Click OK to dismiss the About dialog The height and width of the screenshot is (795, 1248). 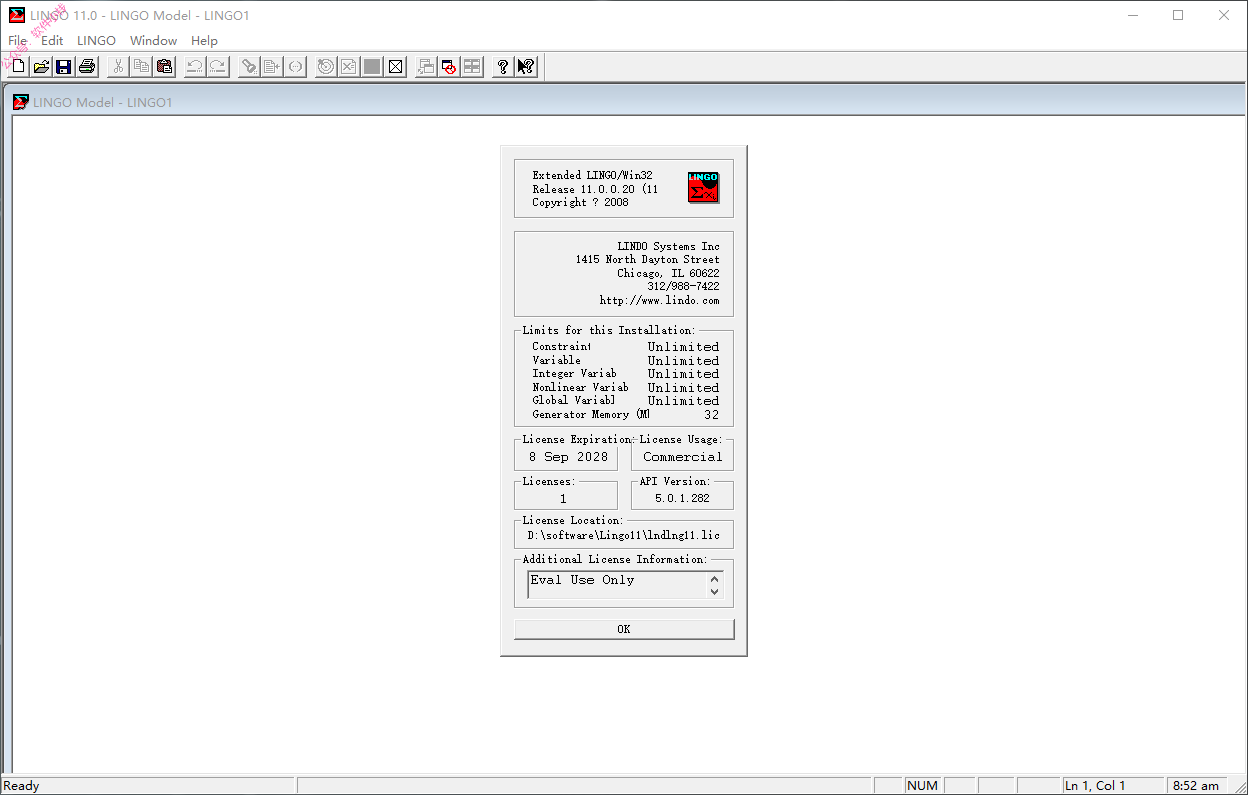point(624,629)
